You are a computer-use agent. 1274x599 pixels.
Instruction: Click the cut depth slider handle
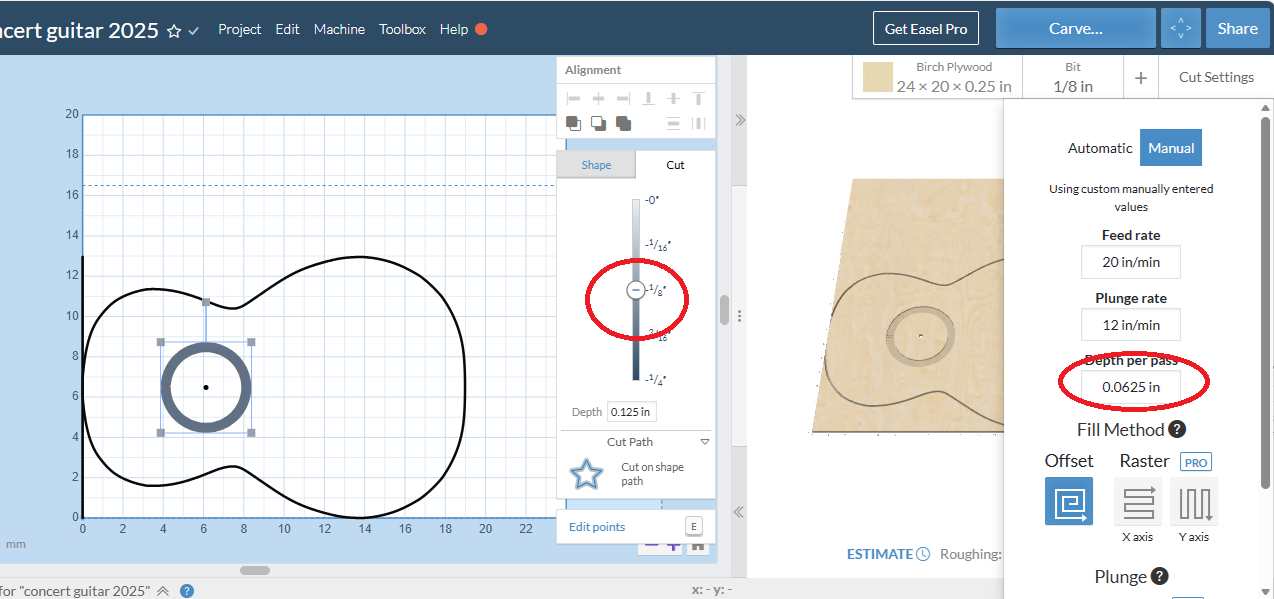click(x=635, y=290)
